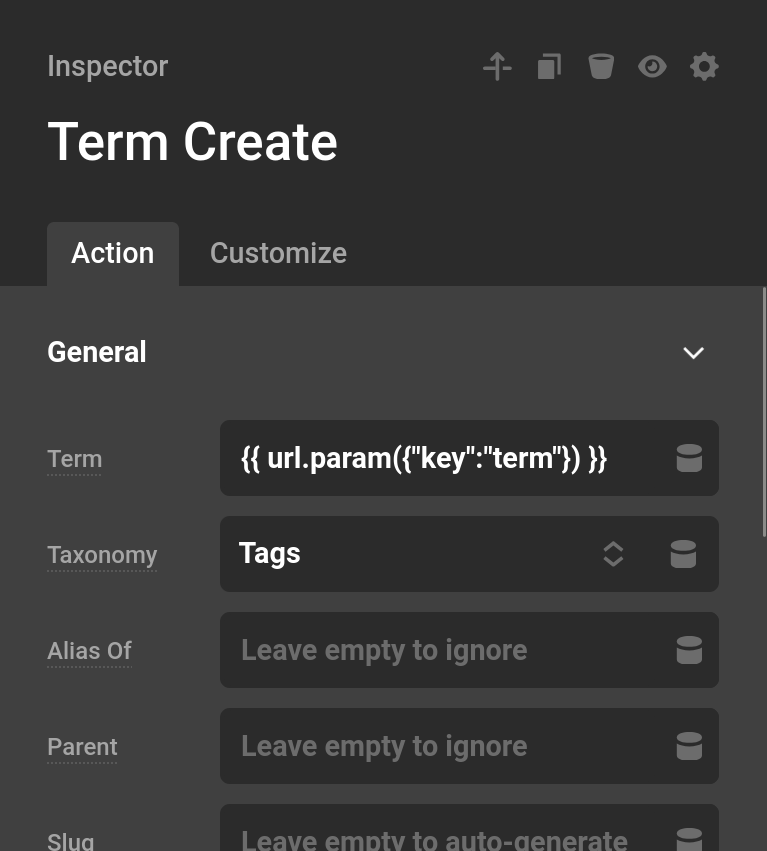Toggle the eye preview icon
Image resolution: width=767 pixels, height=851 pixels.
pyautogui.click(x=652, y=66)
